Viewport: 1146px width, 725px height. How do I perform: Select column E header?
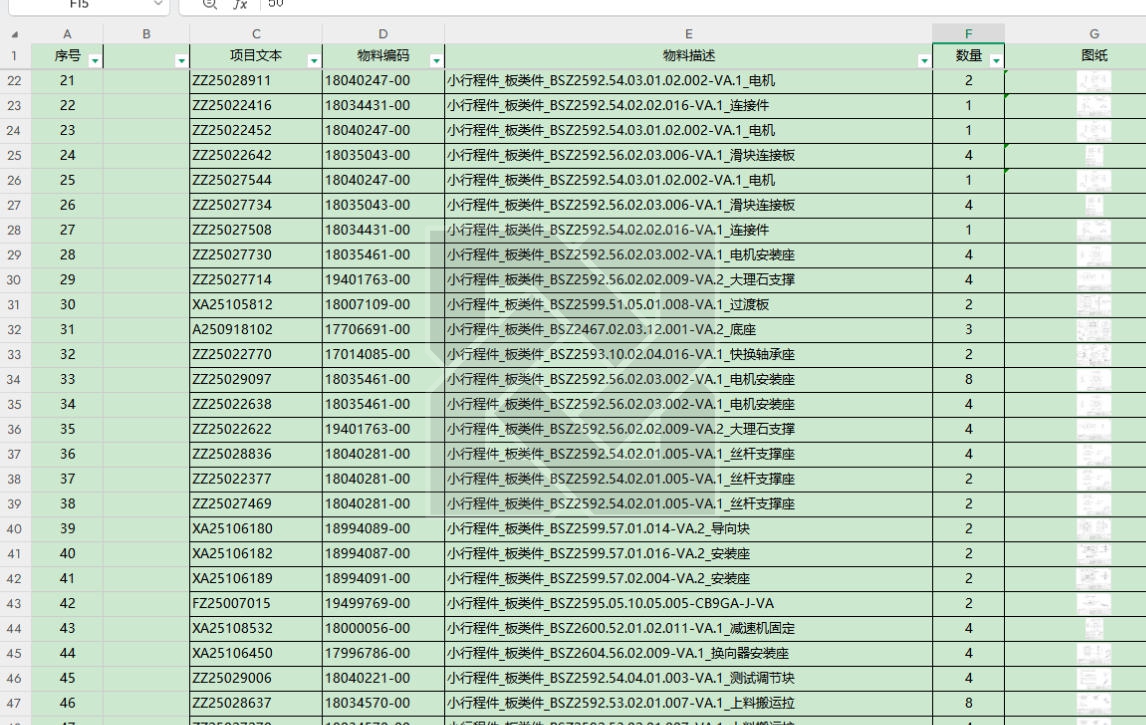point(688,35)
